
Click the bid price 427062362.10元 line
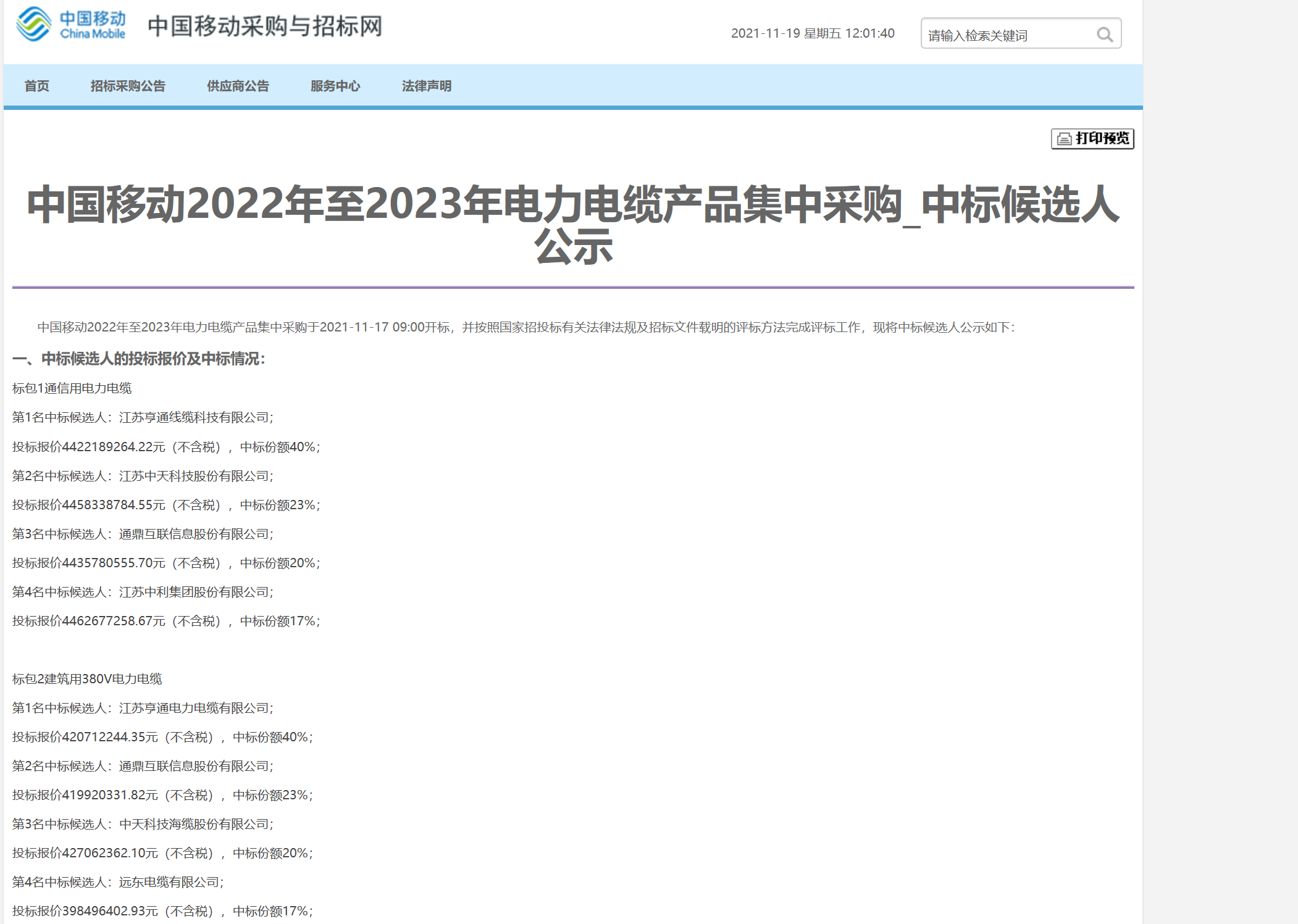163,853
